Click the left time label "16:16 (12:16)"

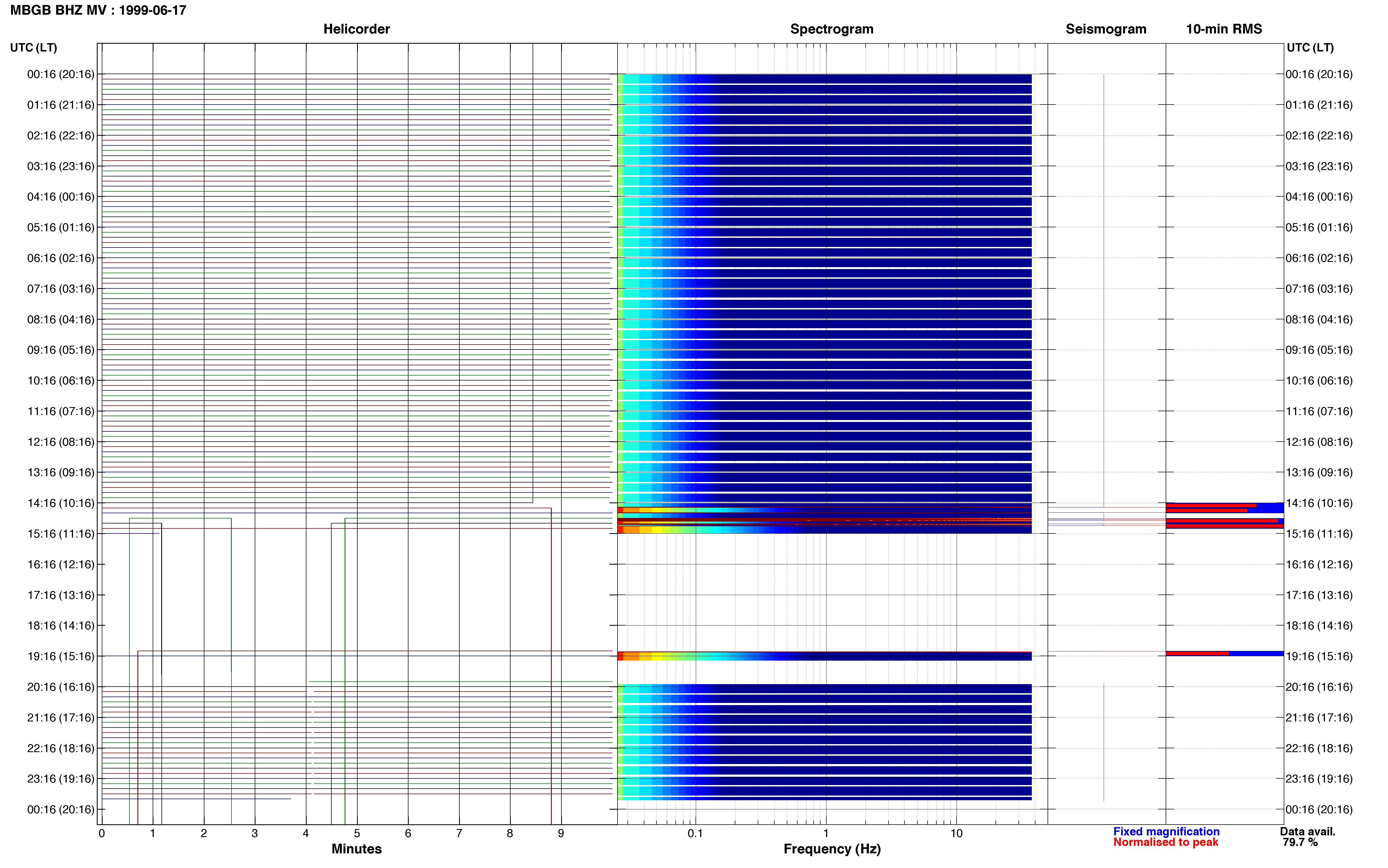coord(61,564)
